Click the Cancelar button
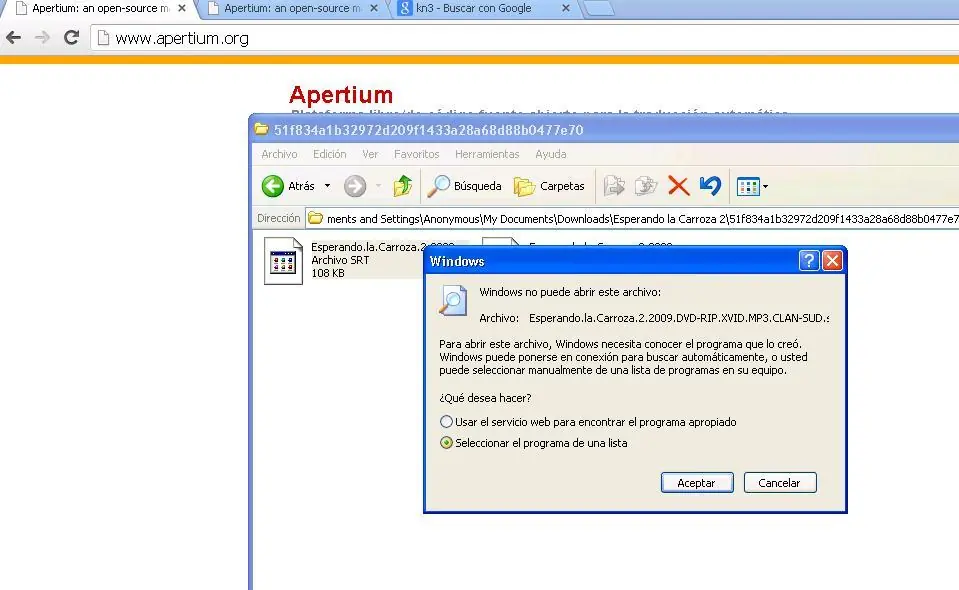 point(780,482)
